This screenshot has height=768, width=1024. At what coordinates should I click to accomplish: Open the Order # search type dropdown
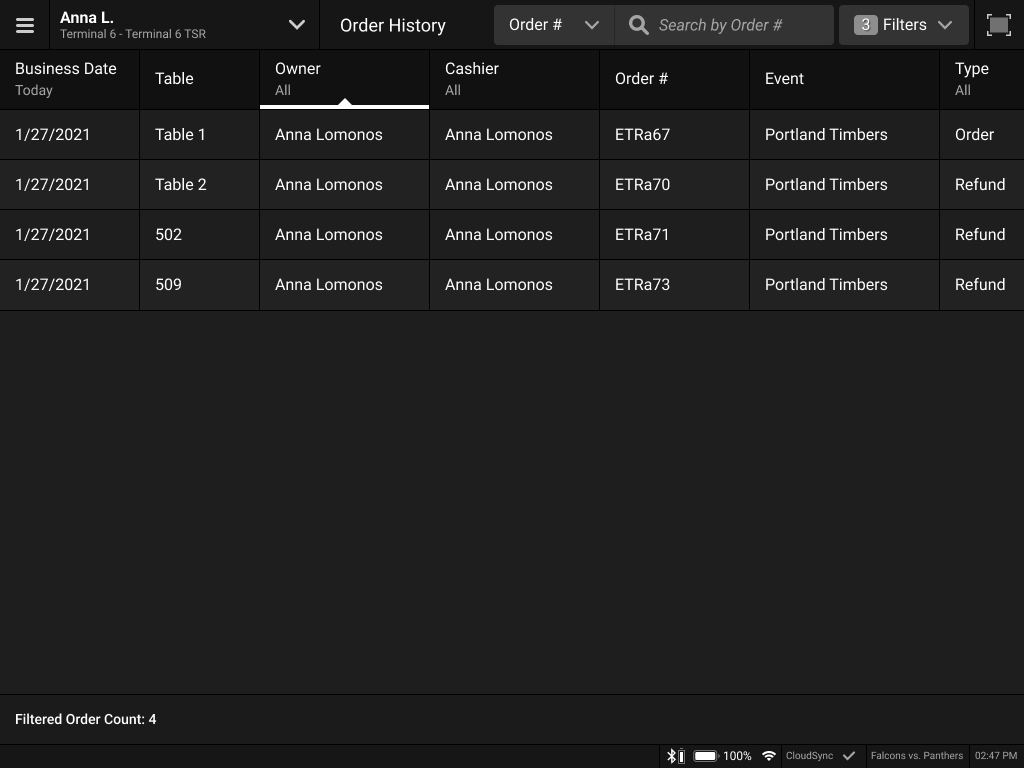pyautogui.click(x=553, y=24)
